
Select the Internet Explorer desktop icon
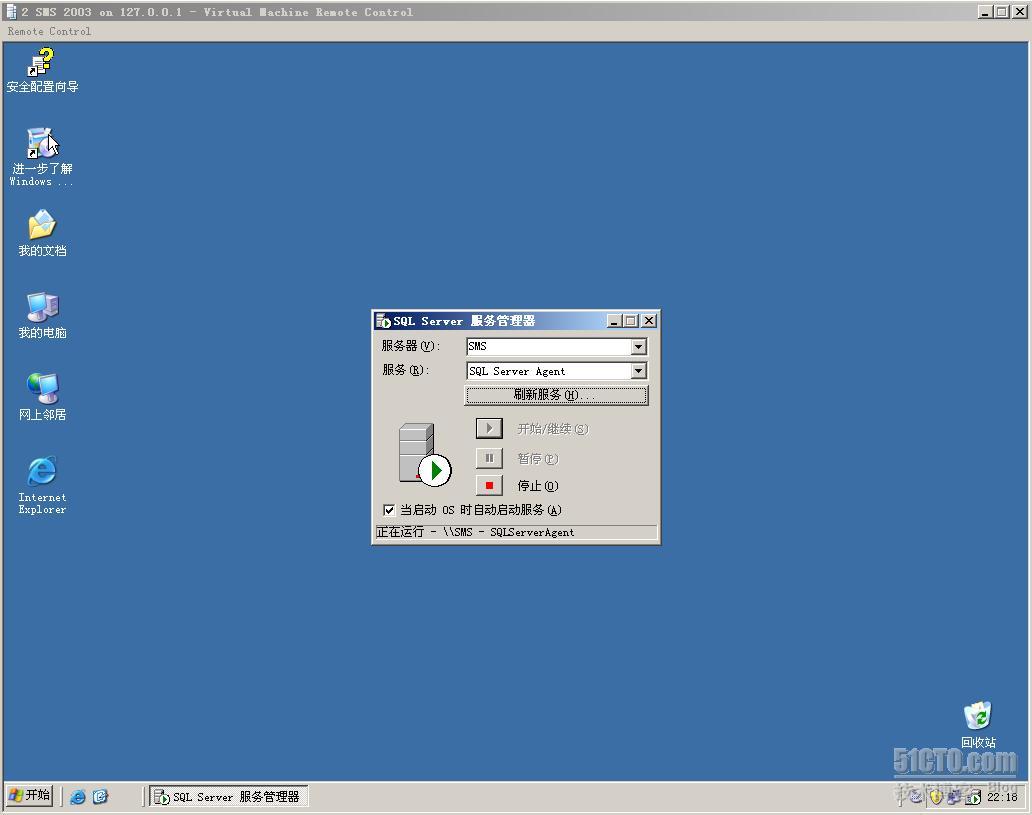pyautogui.click(x=42, y=485)
